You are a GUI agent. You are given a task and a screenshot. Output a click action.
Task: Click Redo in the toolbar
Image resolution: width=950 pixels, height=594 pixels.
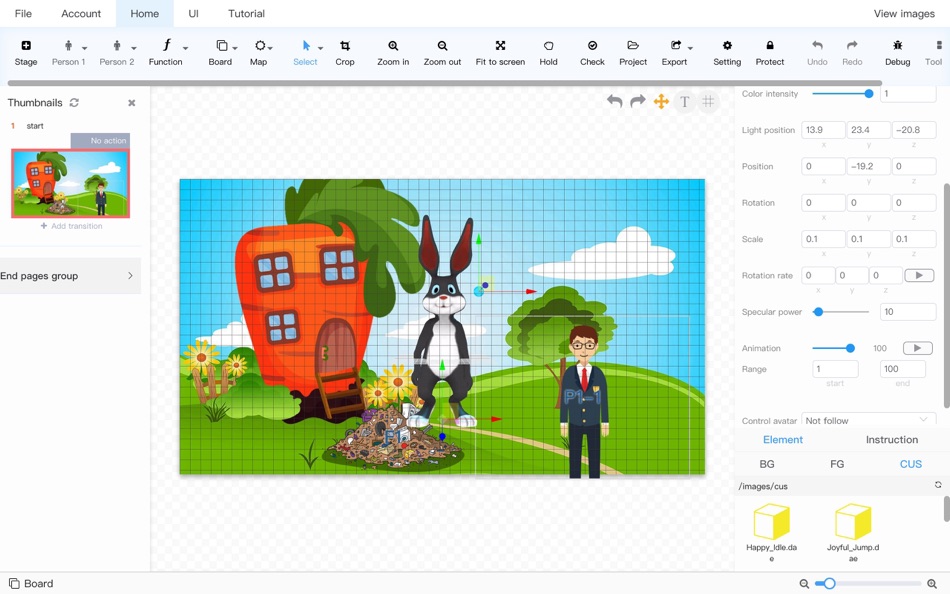point(852,53)
